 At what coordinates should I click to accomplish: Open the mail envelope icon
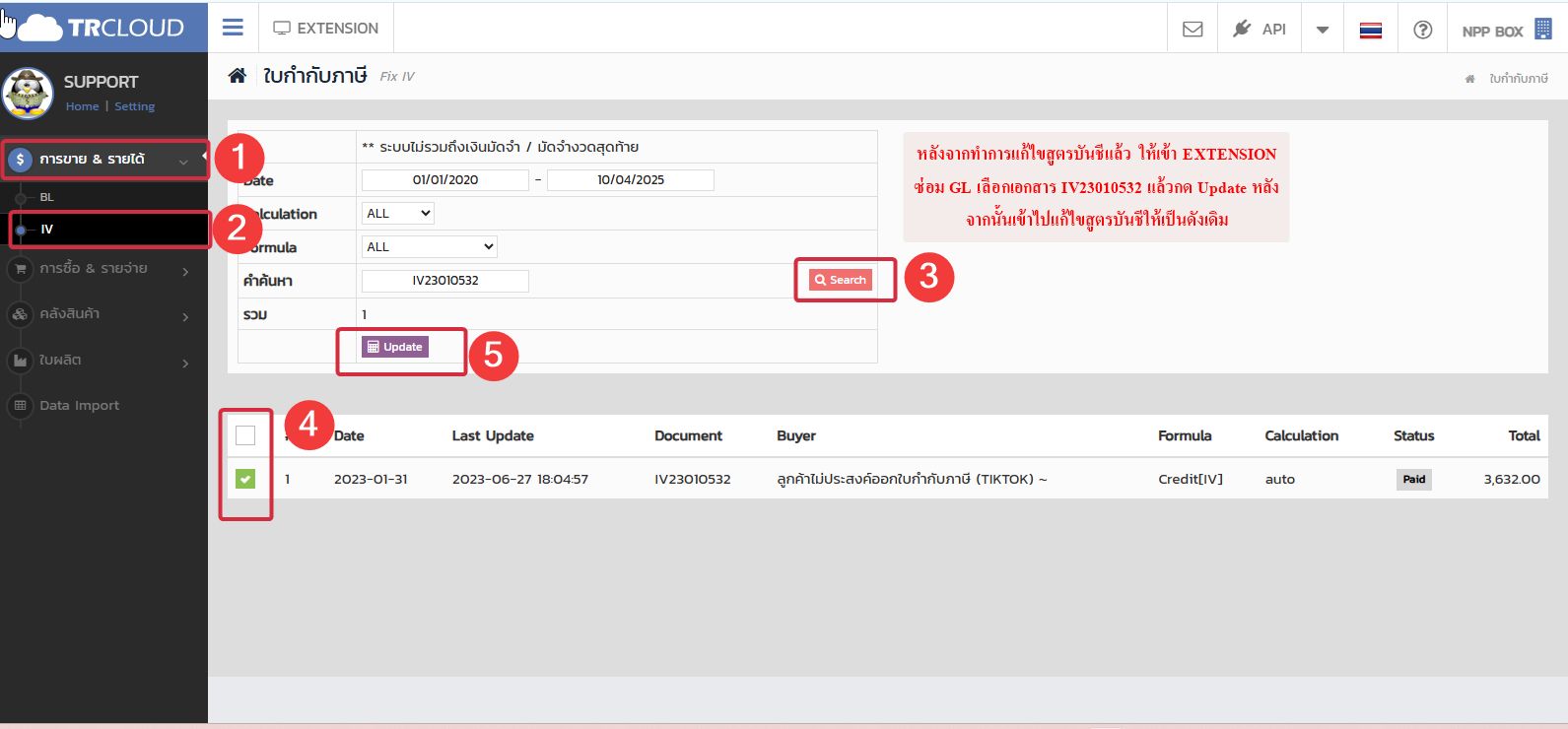(x=1193, y=29)
